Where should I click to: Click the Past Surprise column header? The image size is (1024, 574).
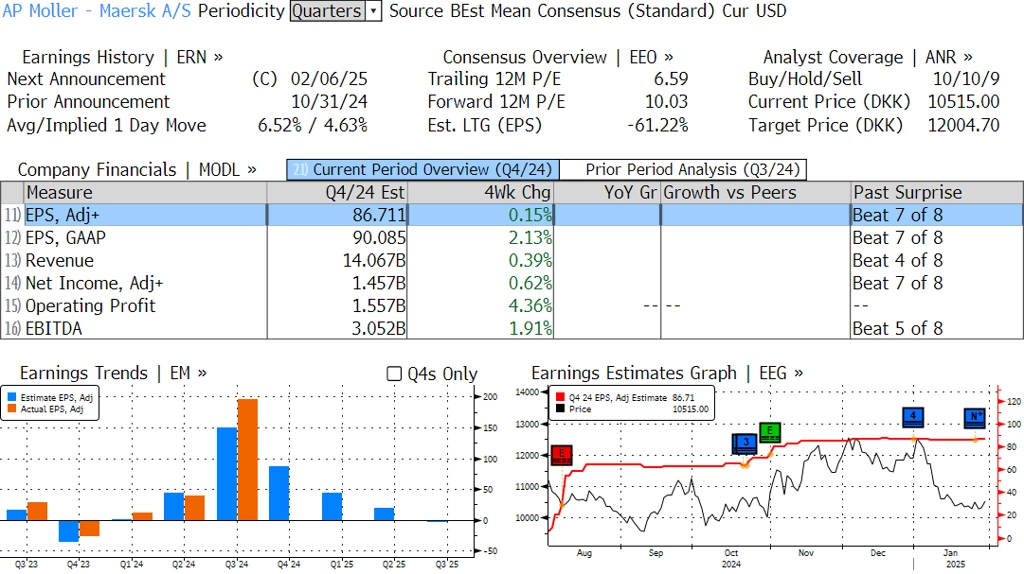pos(937,193)
